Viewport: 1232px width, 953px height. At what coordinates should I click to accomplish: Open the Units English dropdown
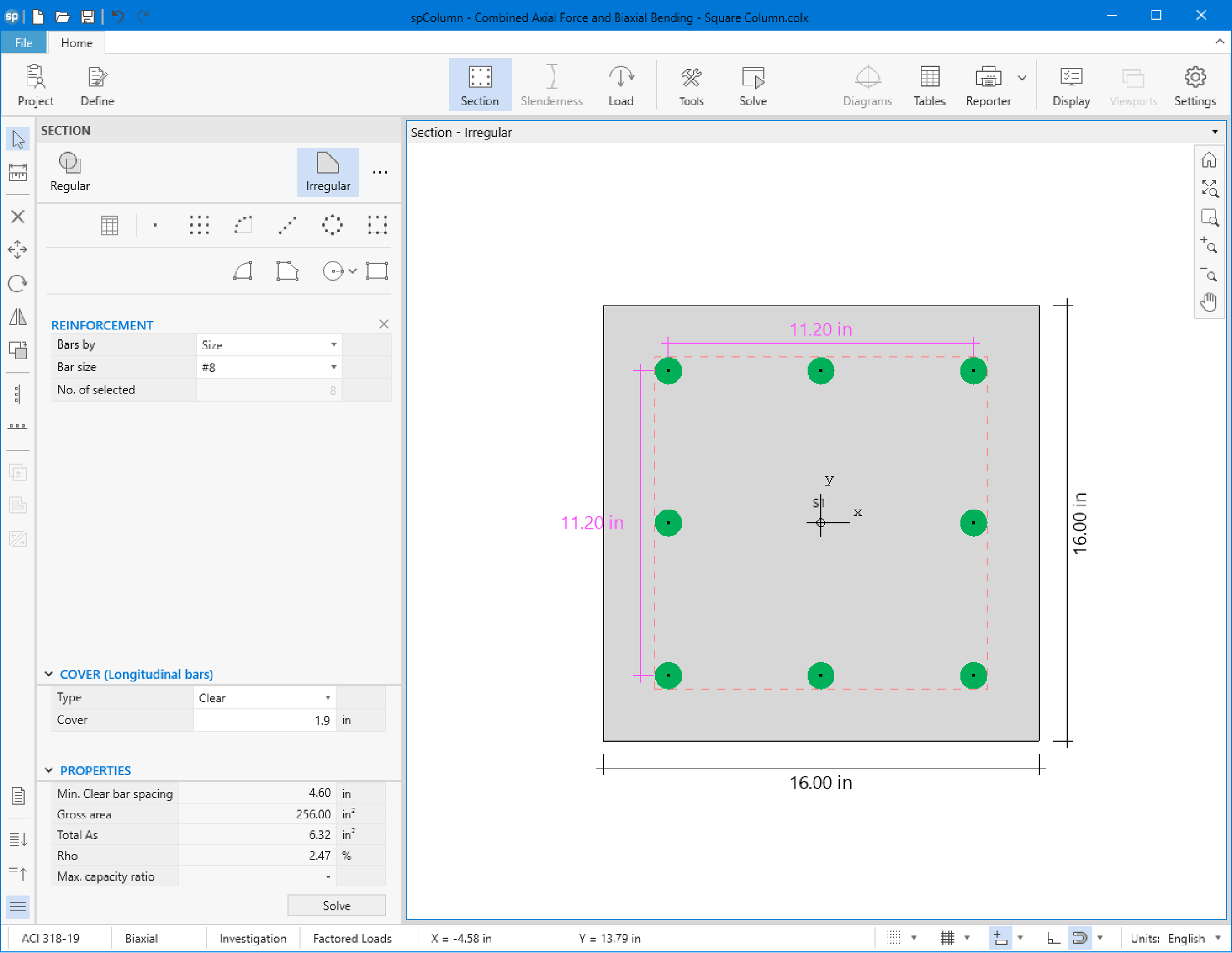1176,939
